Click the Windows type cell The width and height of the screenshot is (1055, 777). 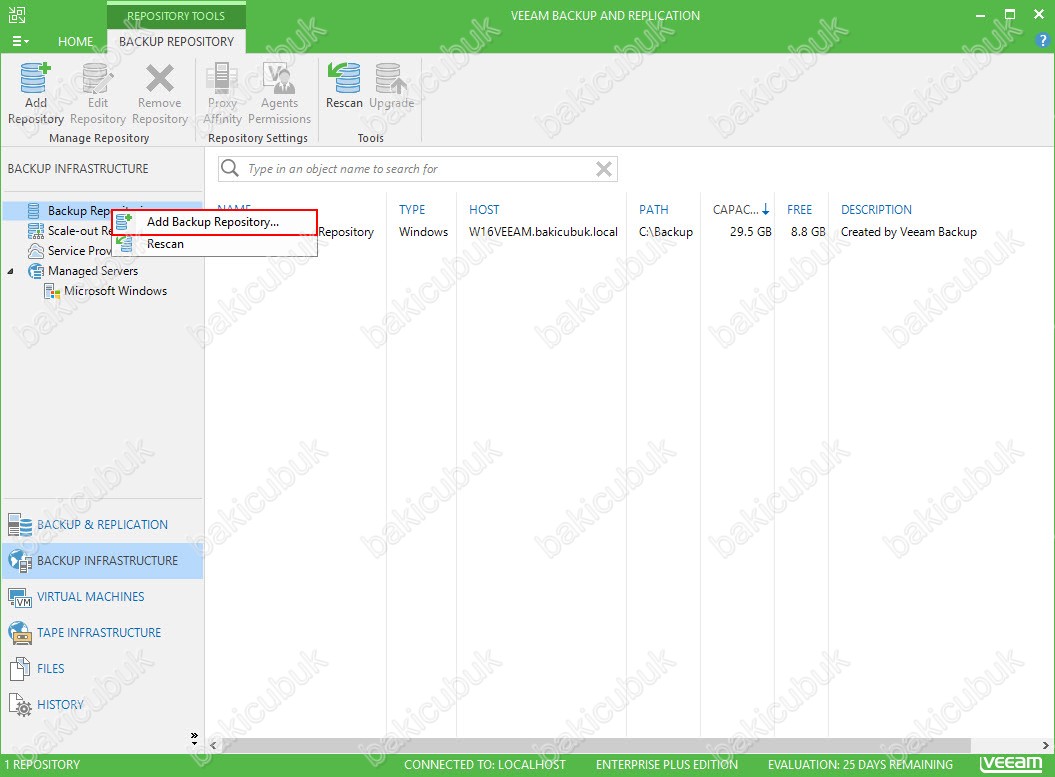(423, 232)
